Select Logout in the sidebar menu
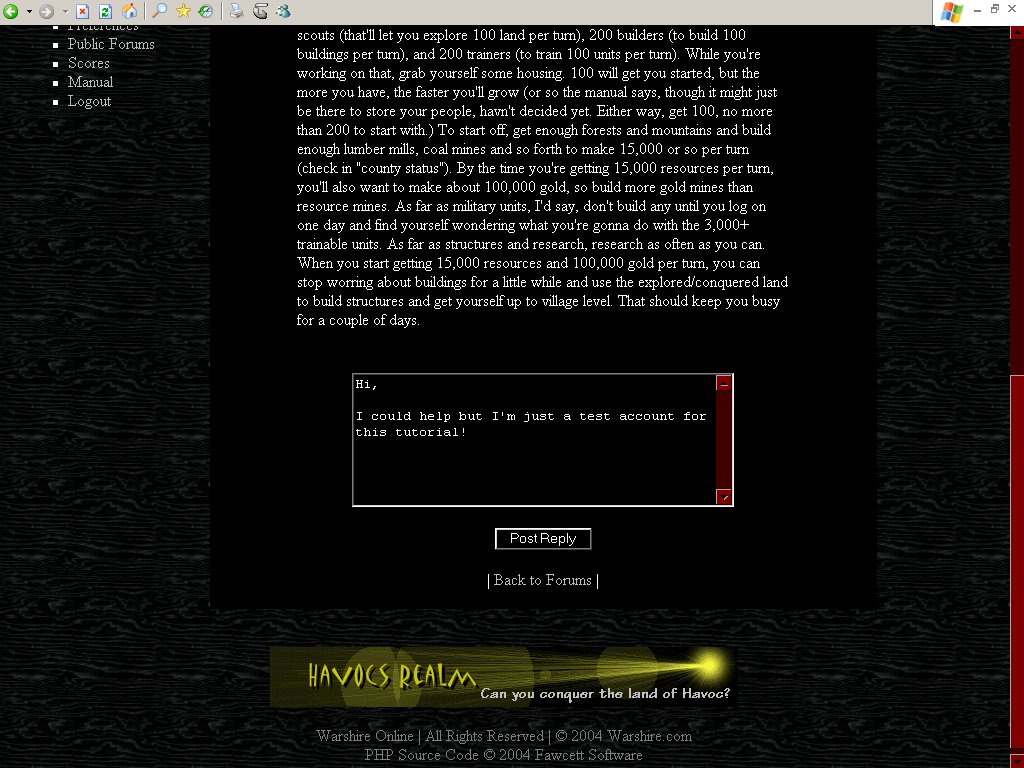This screenshot has width=1024, height=768. pyautogui.click(x=89, y=101)
